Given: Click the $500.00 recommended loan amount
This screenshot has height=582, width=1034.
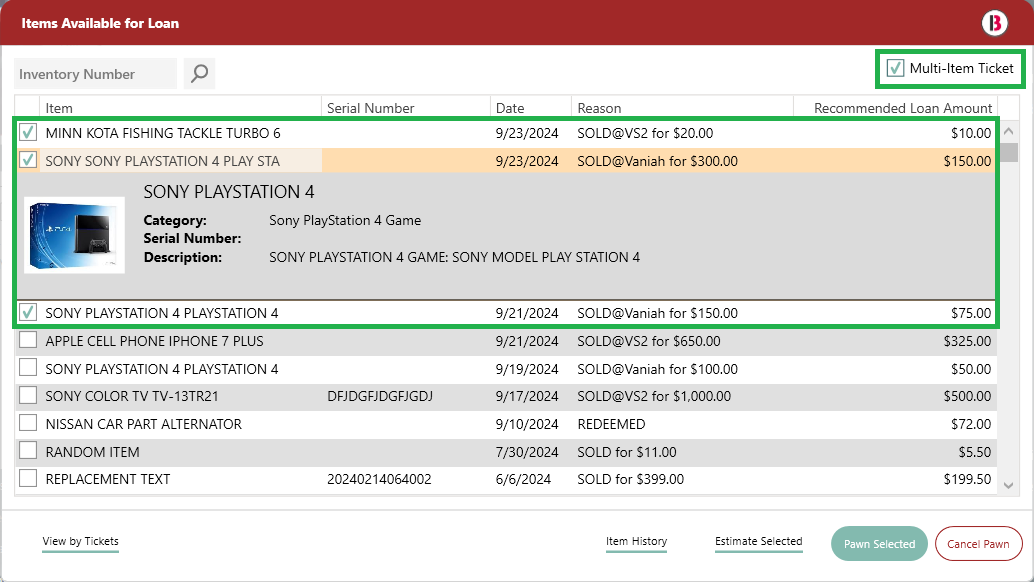Looking at the screenshot, I should (967, 396).
